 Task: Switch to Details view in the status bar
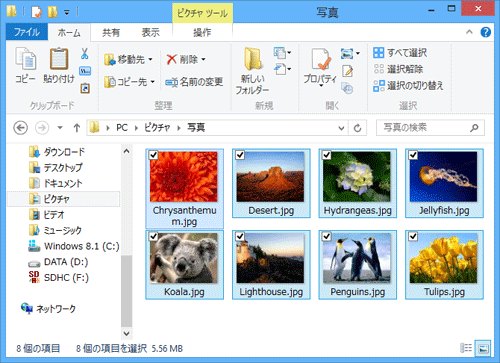466,348
